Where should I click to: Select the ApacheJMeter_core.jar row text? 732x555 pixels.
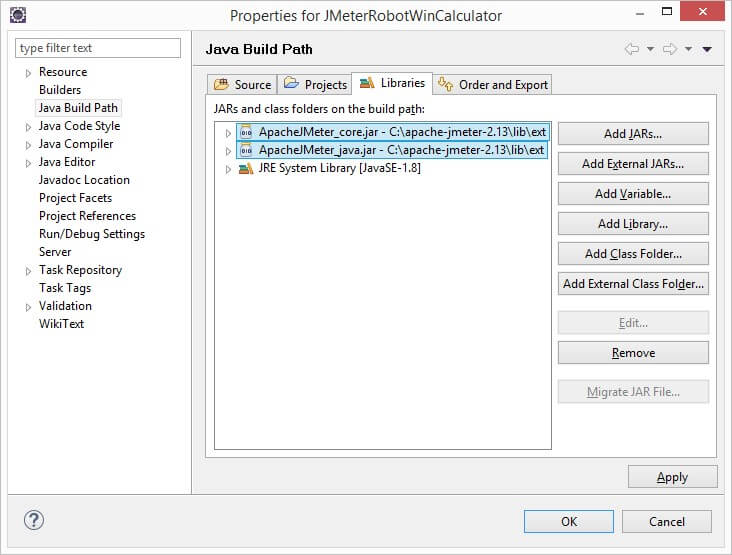[x=402, y=132]
